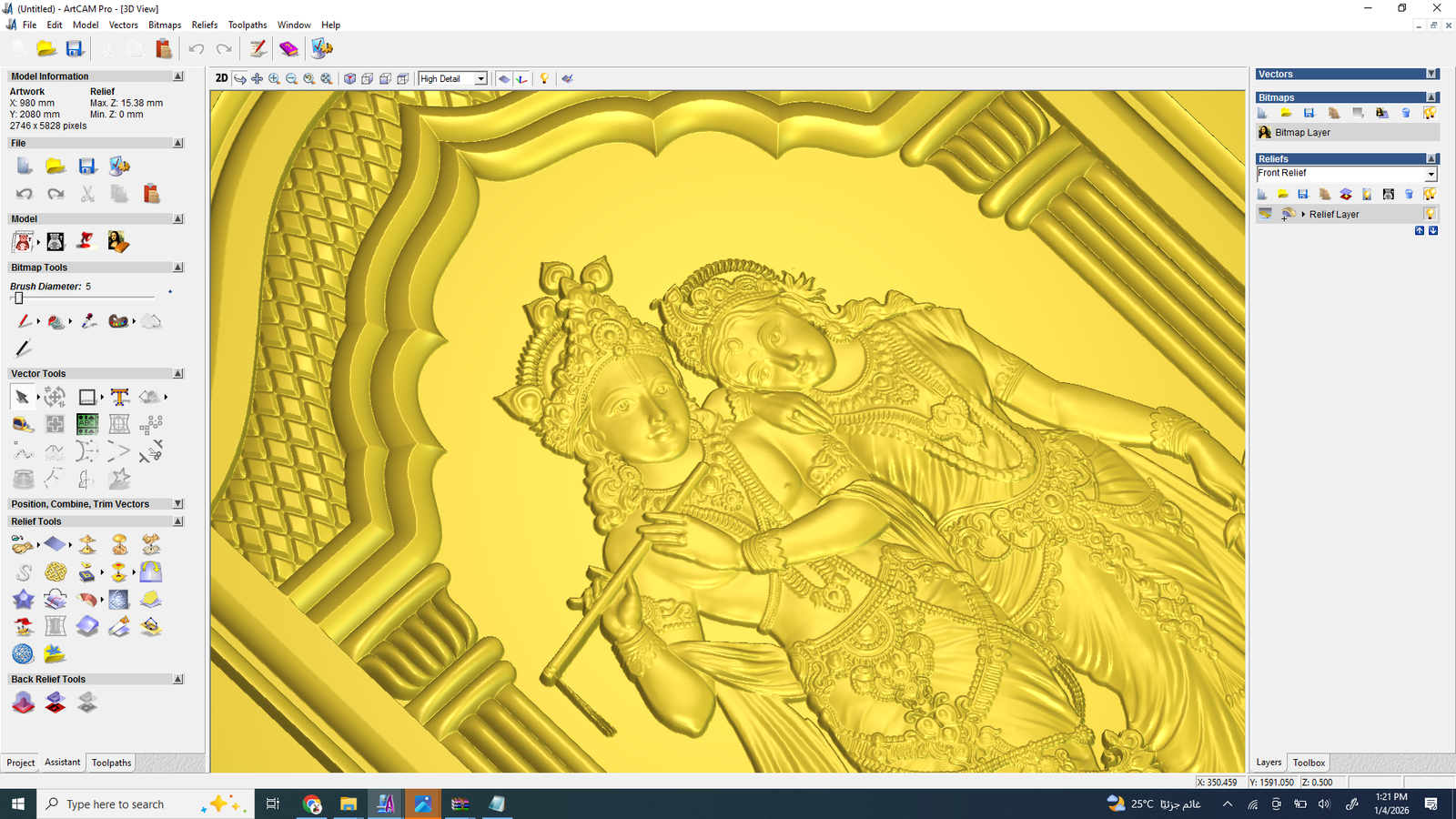The image size is (1456, 819).
Task: Open the Lights and Material lamp icon
Action: coord(544,79)
